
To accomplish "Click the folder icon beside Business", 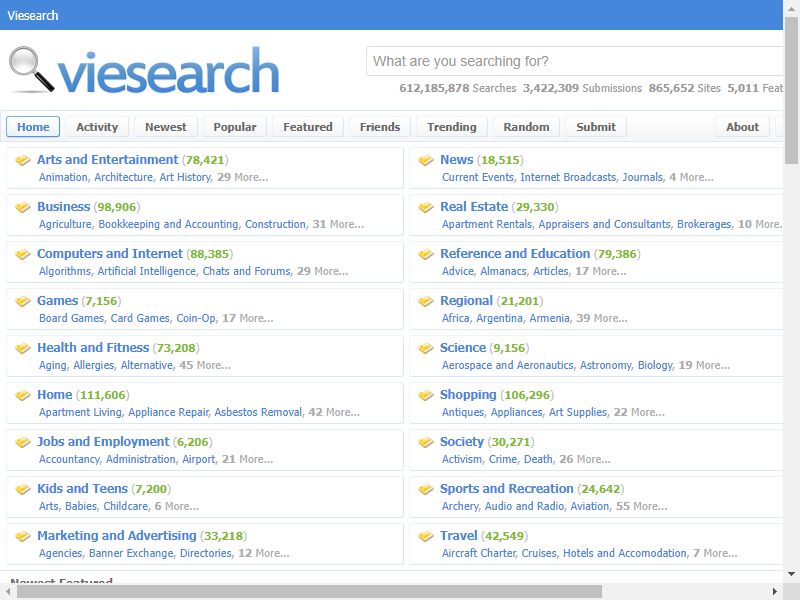I will point(23,207).
